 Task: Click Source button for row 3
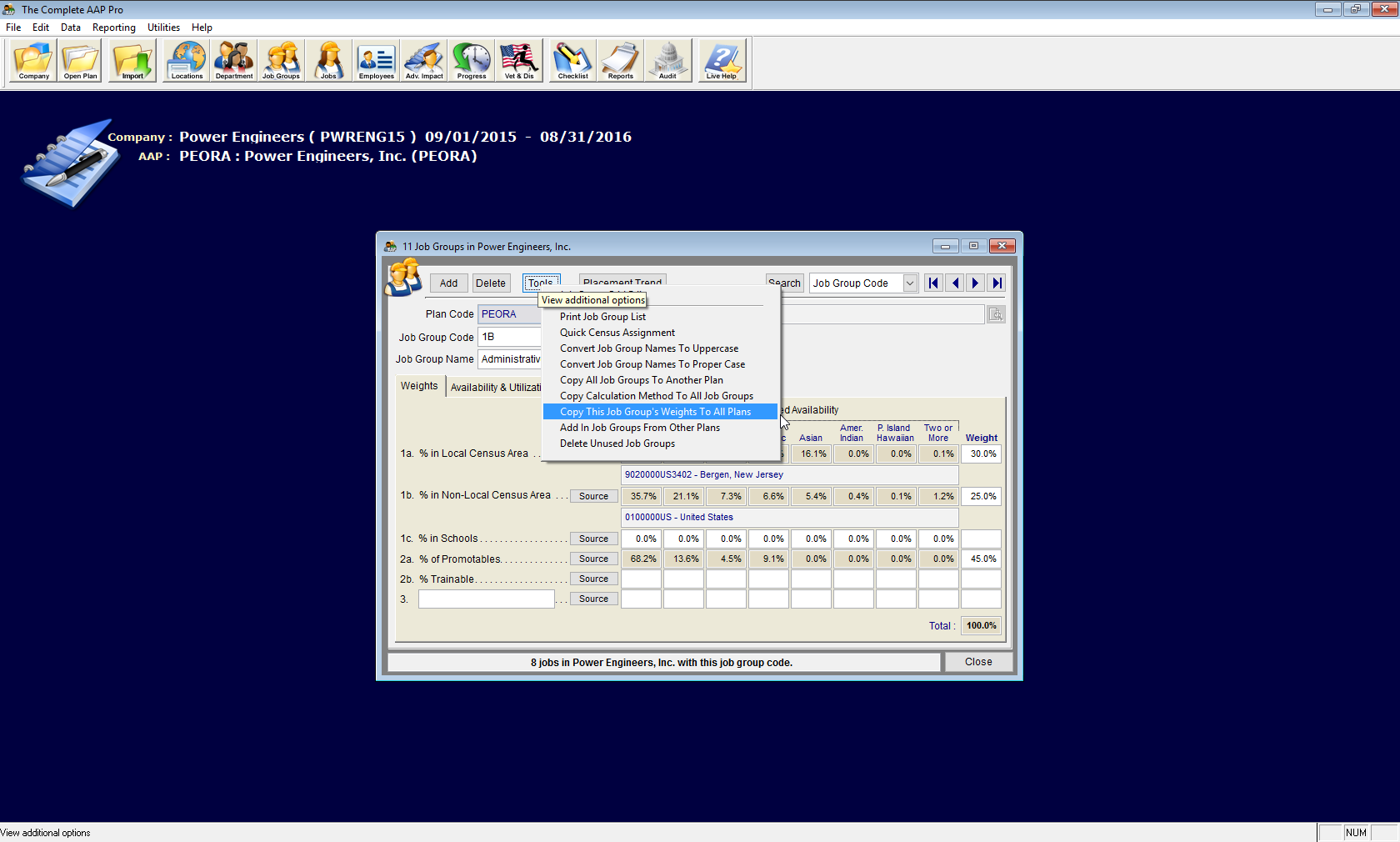pyautogui.click(x=594, y=599)
